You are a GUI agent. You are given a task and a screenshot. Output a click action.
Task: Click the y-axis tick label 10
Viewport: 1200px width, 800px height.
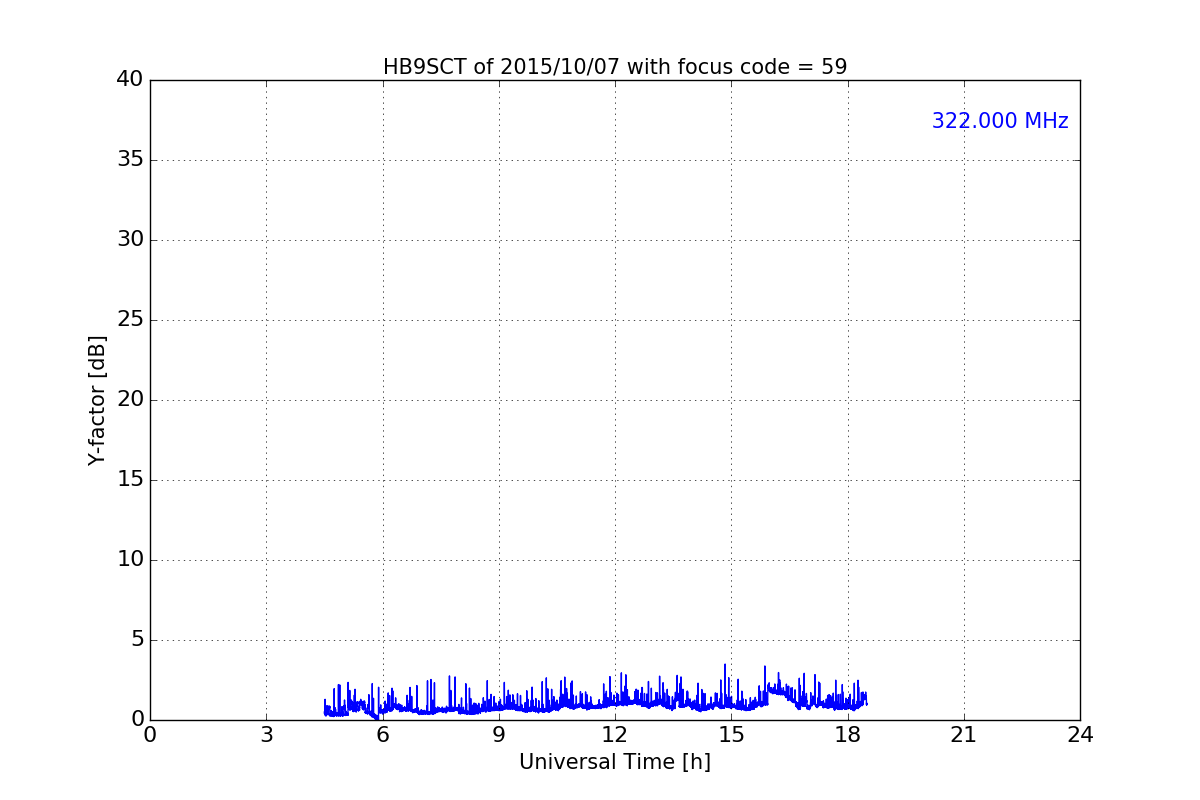tap(130, 560)
